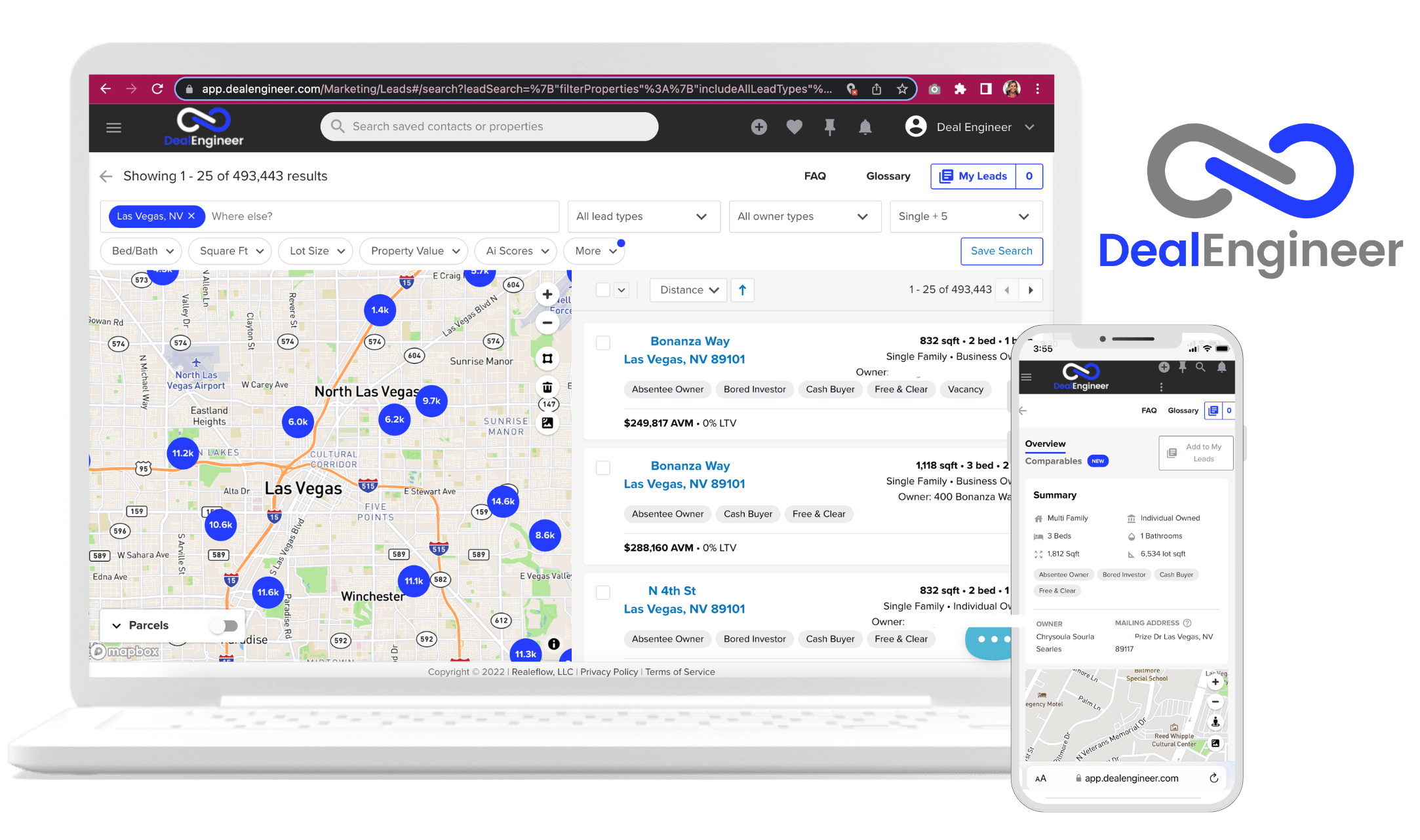Open the Distance sort dropdown

pyautogui.click(x=688, y=290)
